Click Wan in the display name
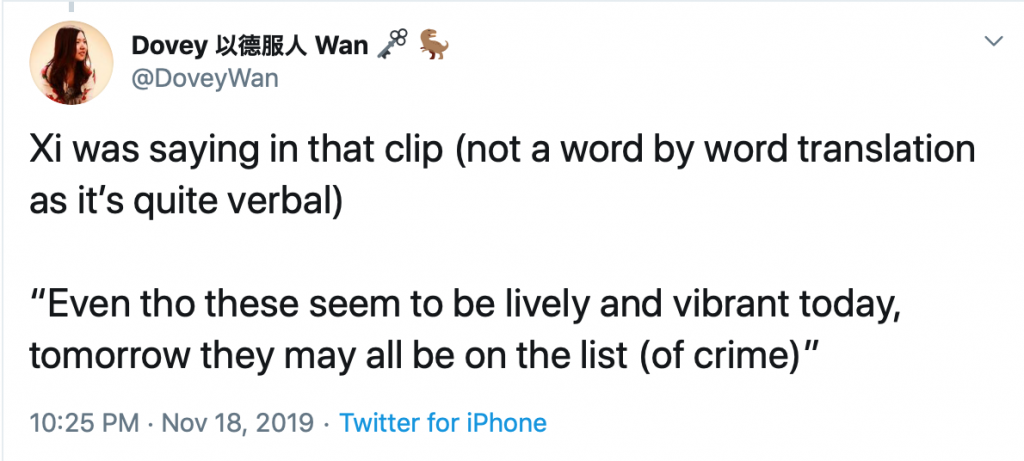1024x461 pixels. (345, 47)
